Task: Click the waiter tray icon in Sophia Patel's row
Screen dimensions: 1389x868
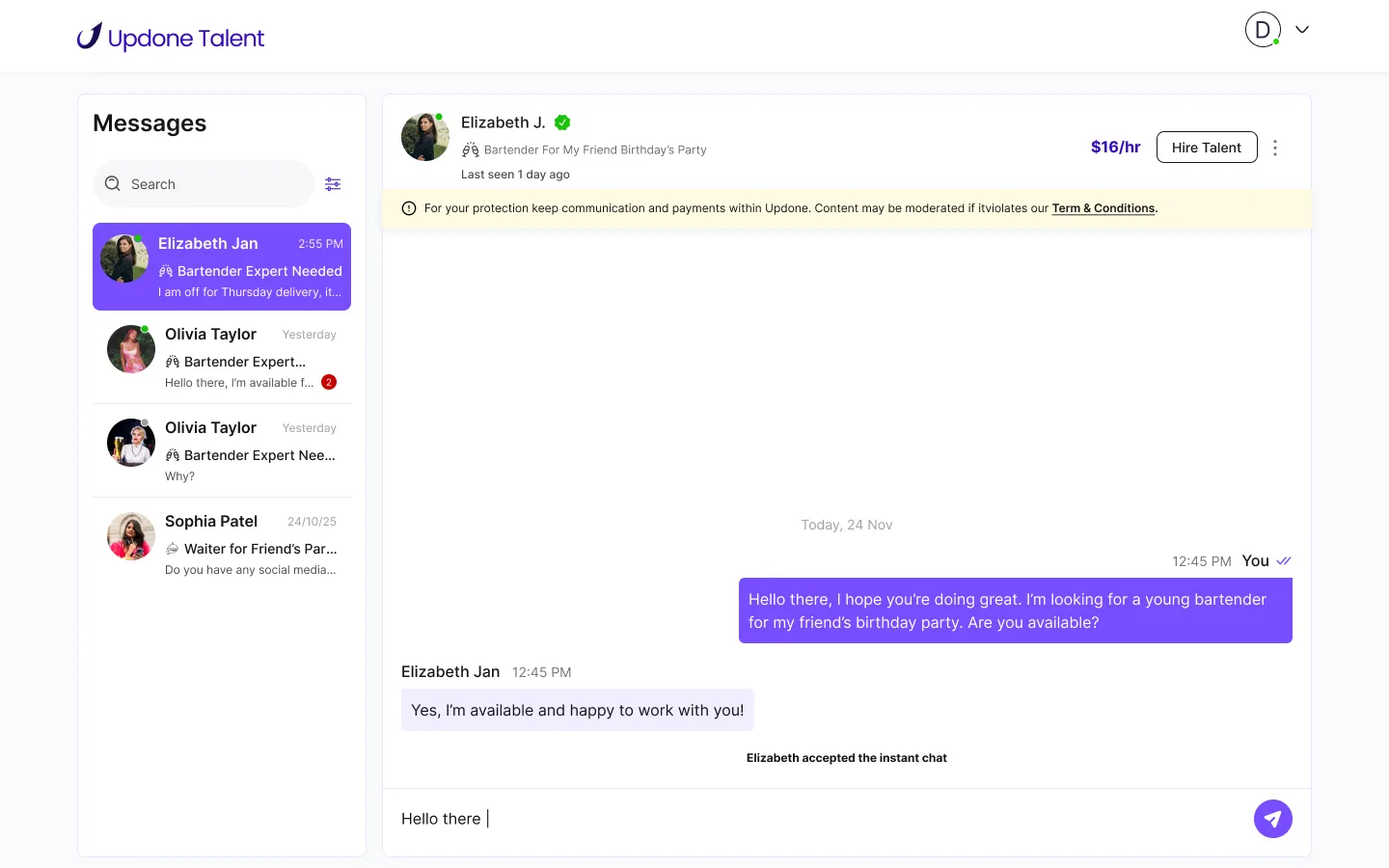Action: (x=172, y=549)
